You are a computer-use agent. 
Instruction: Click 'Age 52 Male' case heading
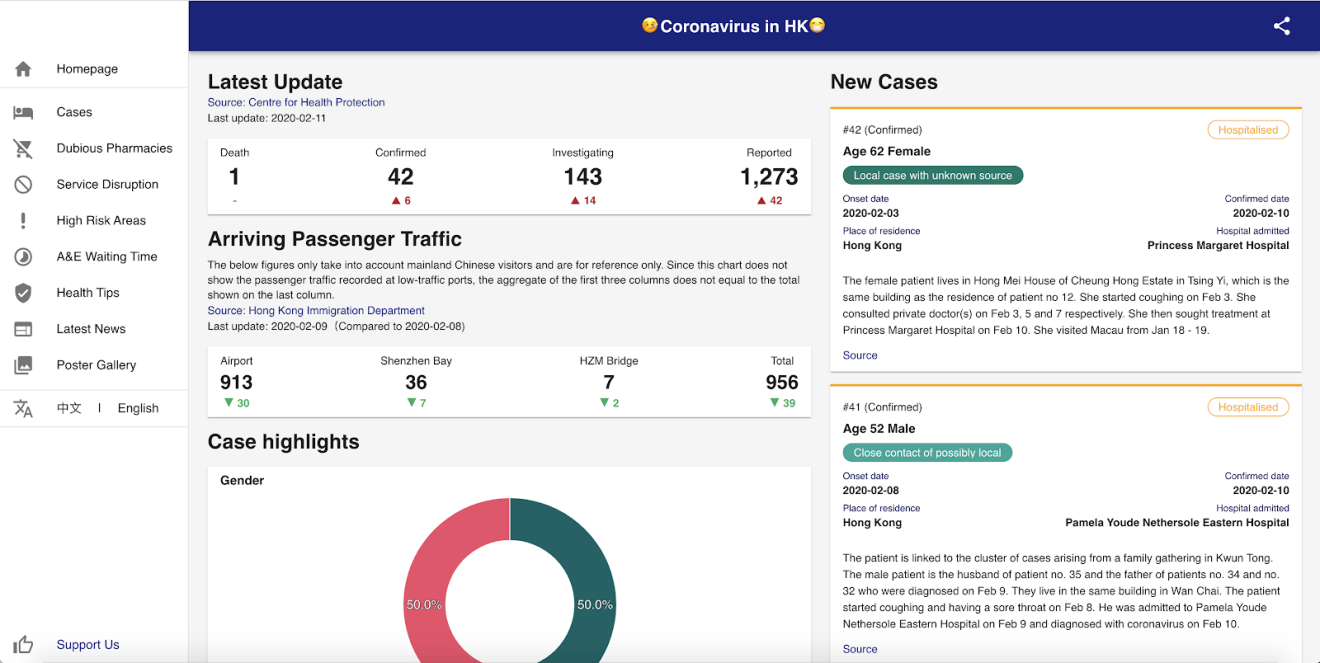pos(879,429)
